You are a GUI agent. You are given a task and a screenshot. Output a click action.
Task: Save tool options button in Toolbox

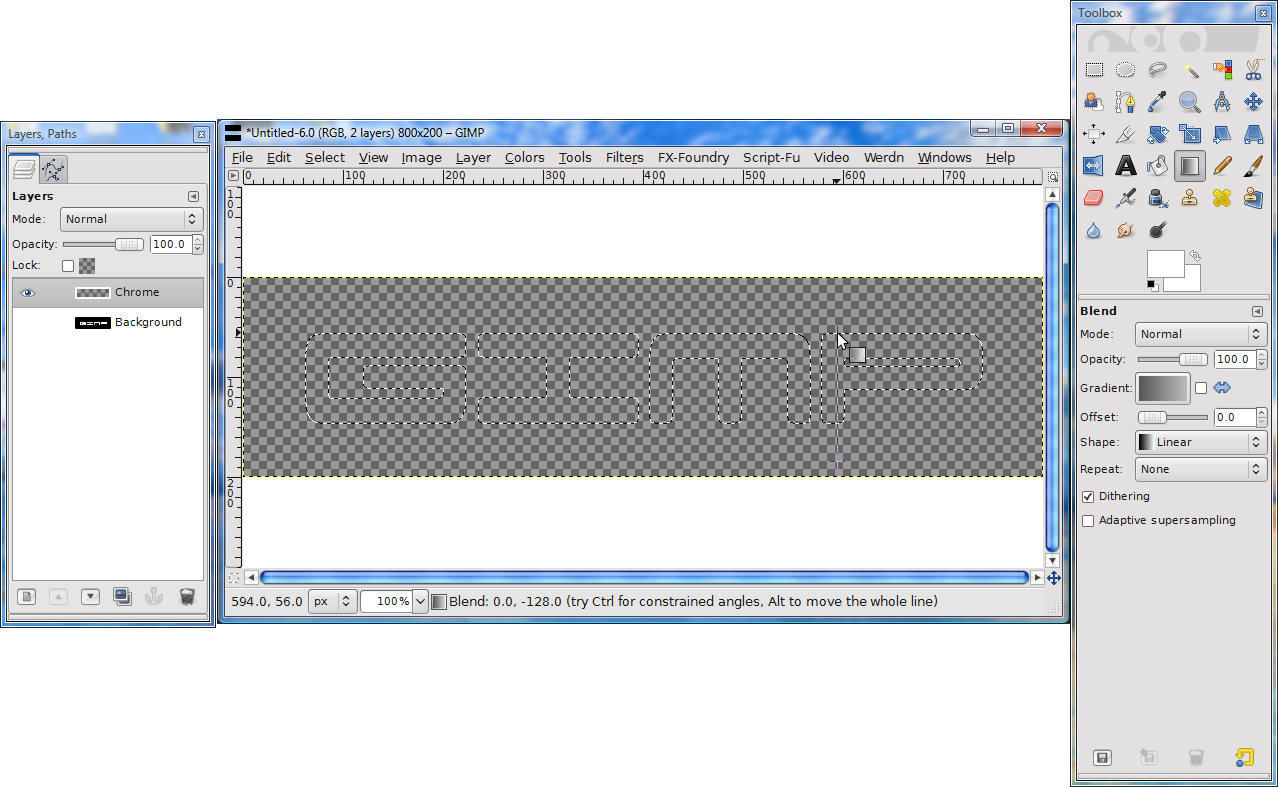1101,758
